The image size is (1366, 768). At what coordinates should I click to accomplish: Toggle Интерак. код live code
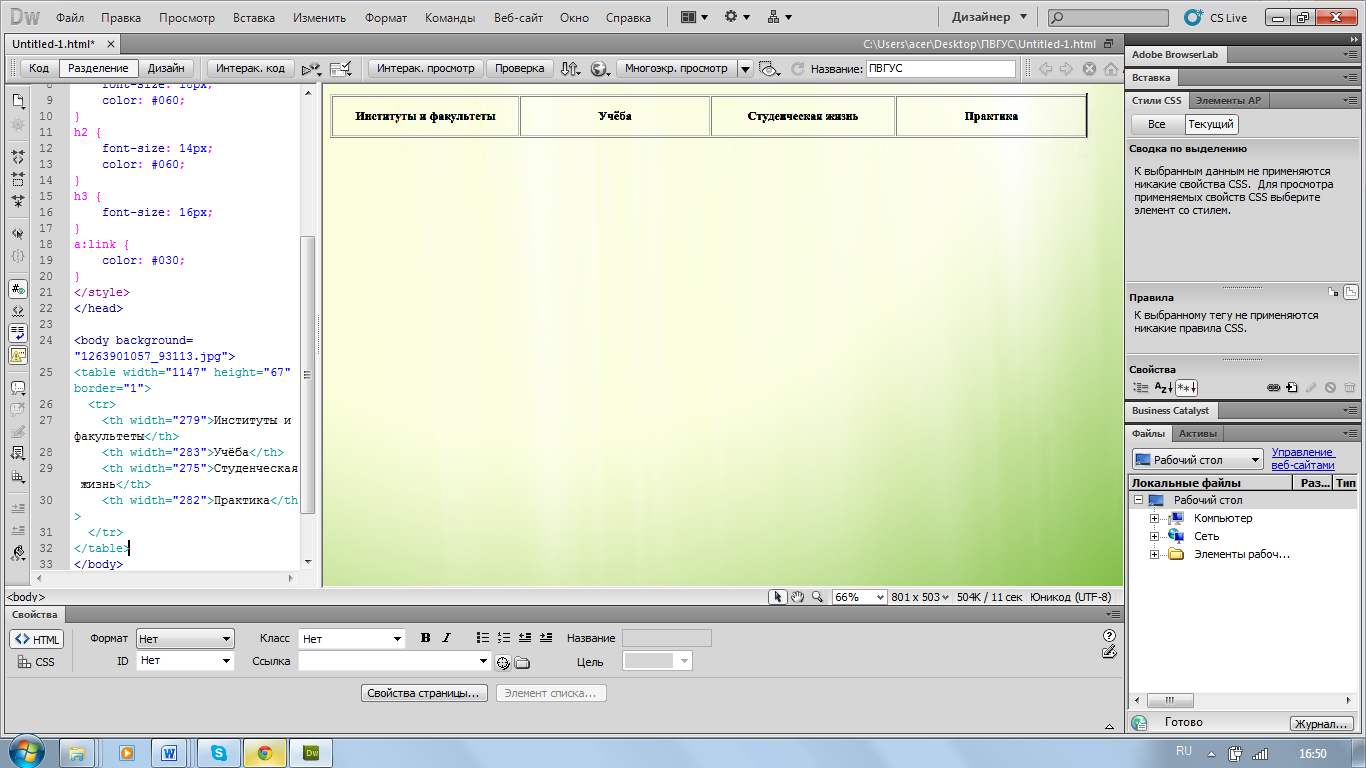coord(251,69)
